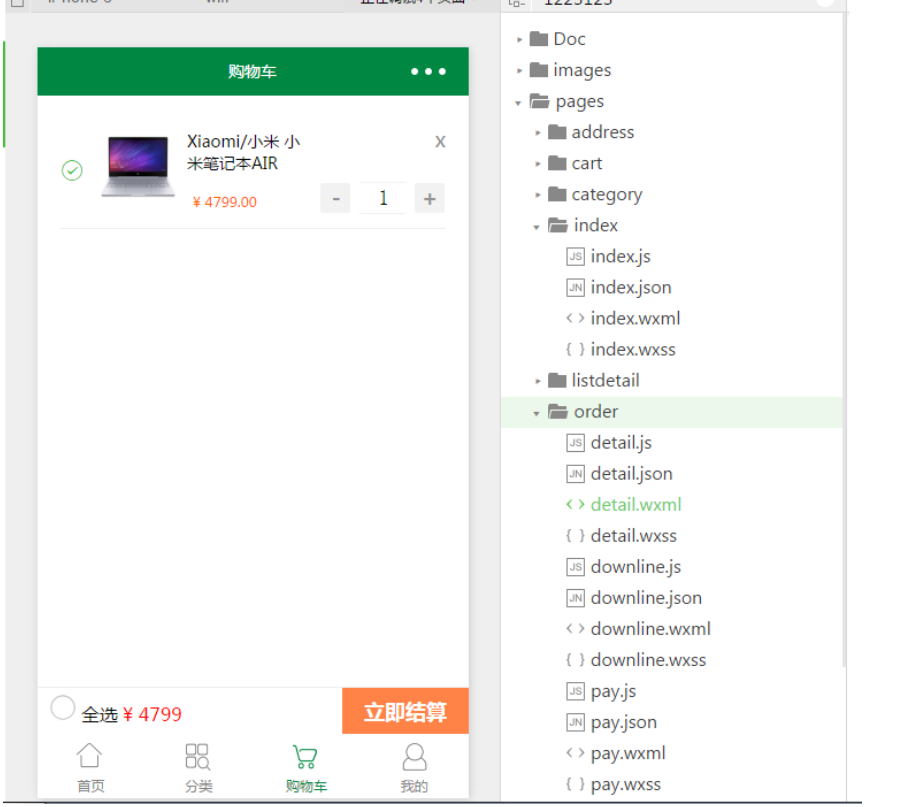This screenshot has height=807, width=898.
Task: Click the 分类 tab label
Action: coord(199,786)
